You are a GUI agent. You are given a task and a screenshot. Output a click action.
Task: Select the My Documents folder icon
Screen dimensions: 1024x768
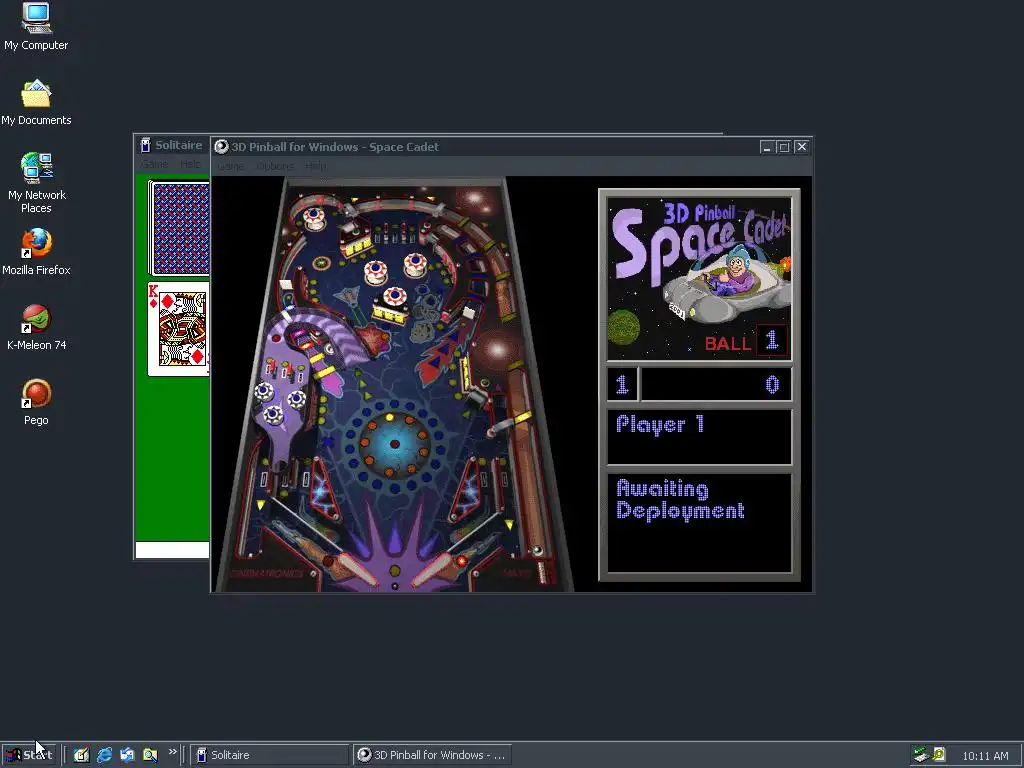[x=36, y=103]
